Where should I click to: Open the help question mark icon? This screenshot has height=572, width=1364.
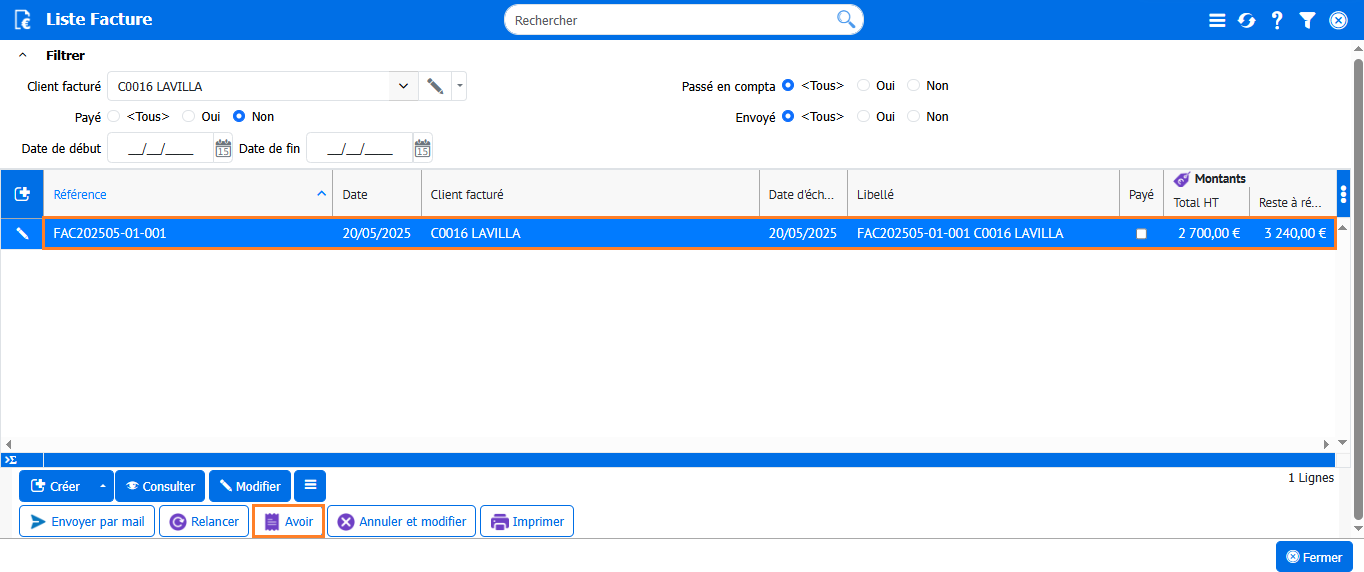tap(1277, 20)
